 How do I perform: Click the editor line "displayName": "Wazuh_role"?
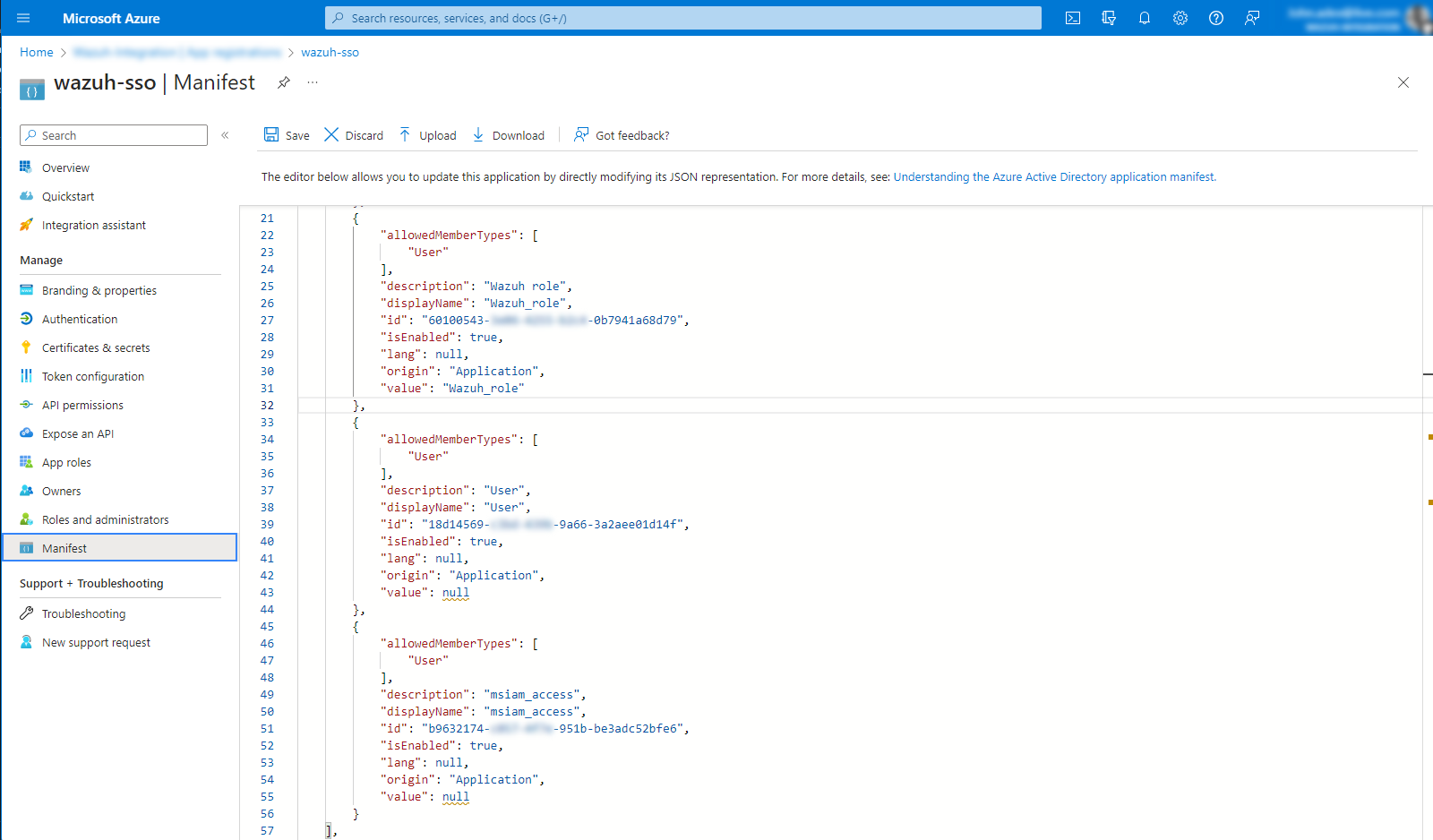[476, 303]
